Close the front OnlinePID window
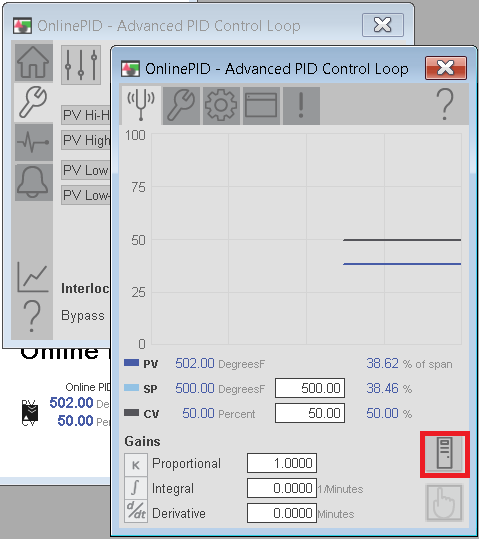The height and width of the screenshot is (539, 479). tap(446, 68)
